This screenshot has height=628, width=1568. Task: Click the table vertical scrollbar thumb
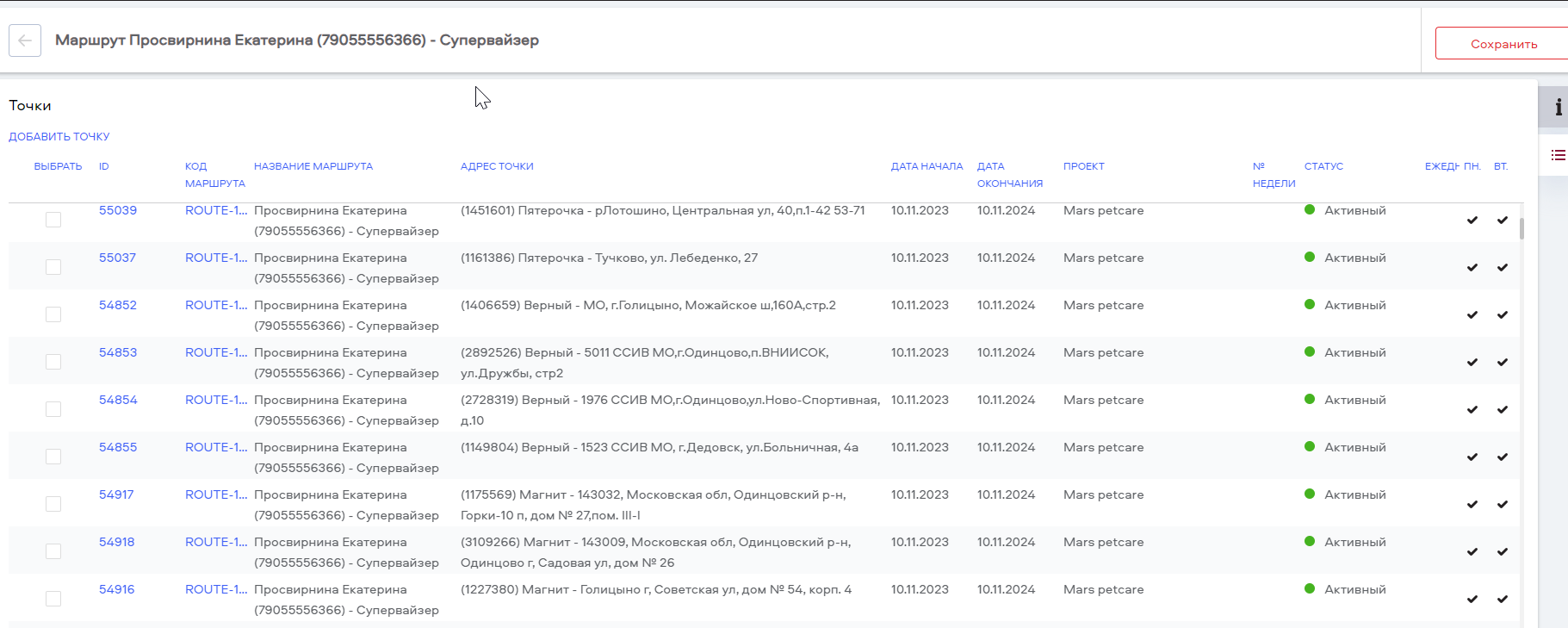coord(1522,228)
